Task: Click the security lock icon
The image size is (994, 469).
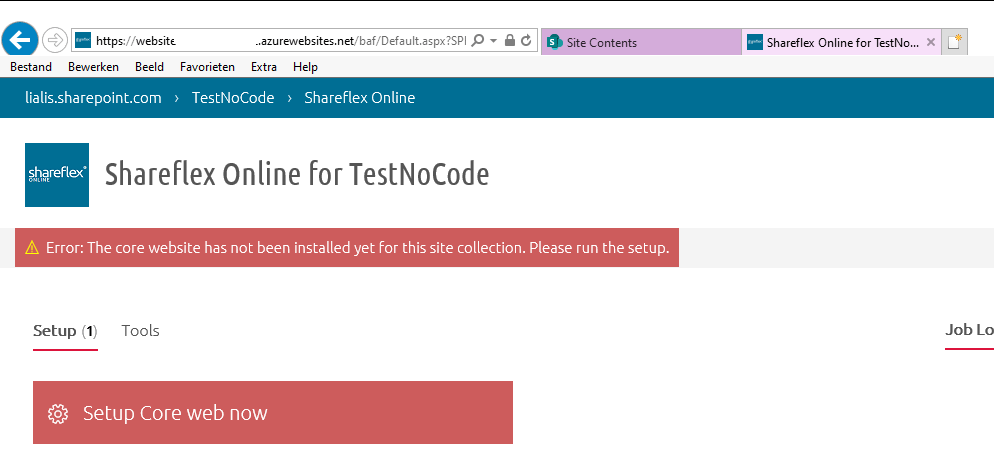Action: pos(509,41)
